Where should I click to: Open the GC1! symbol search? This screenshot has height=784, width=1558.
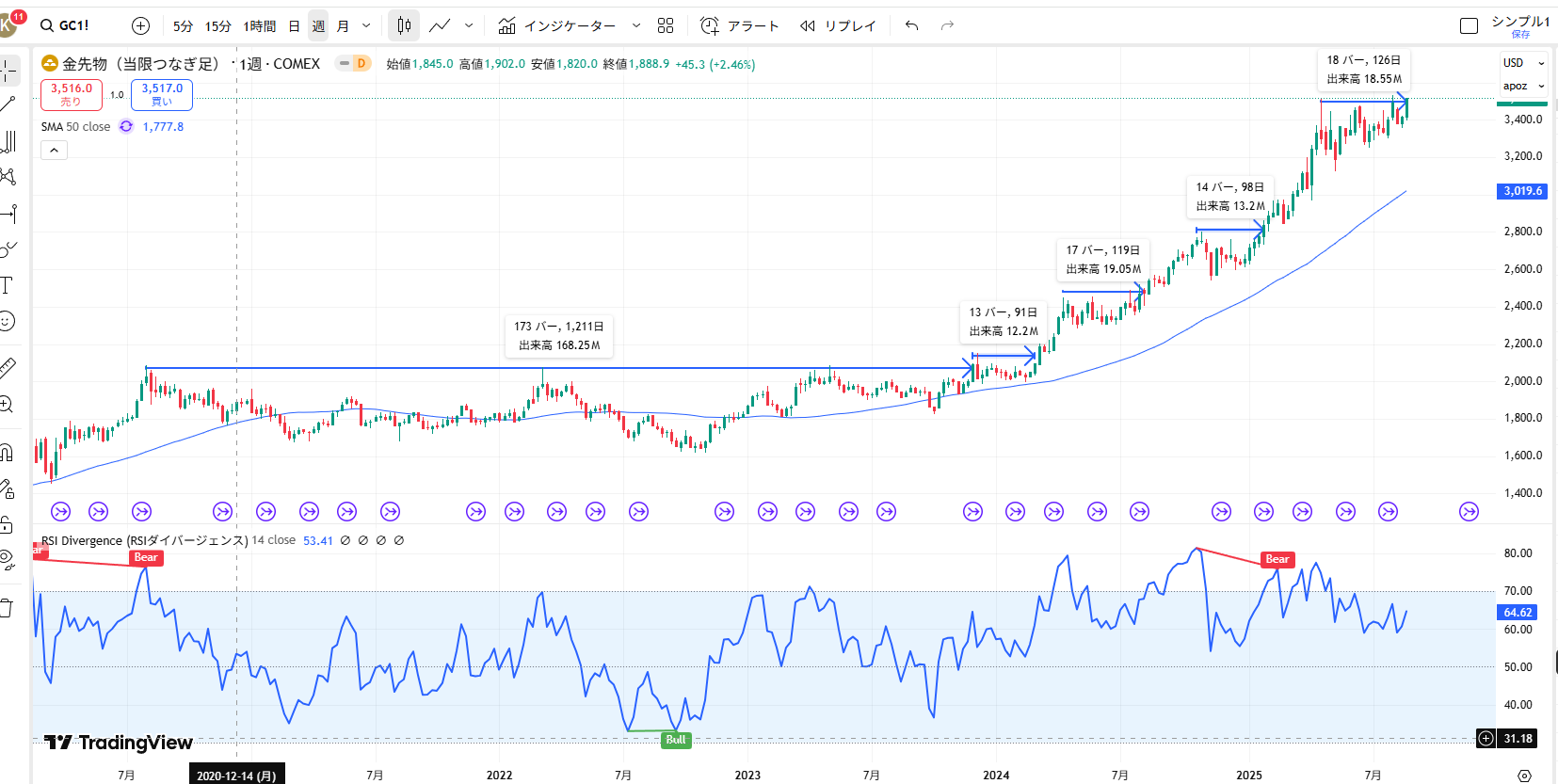pyautogui.click(x=66, y=25)
